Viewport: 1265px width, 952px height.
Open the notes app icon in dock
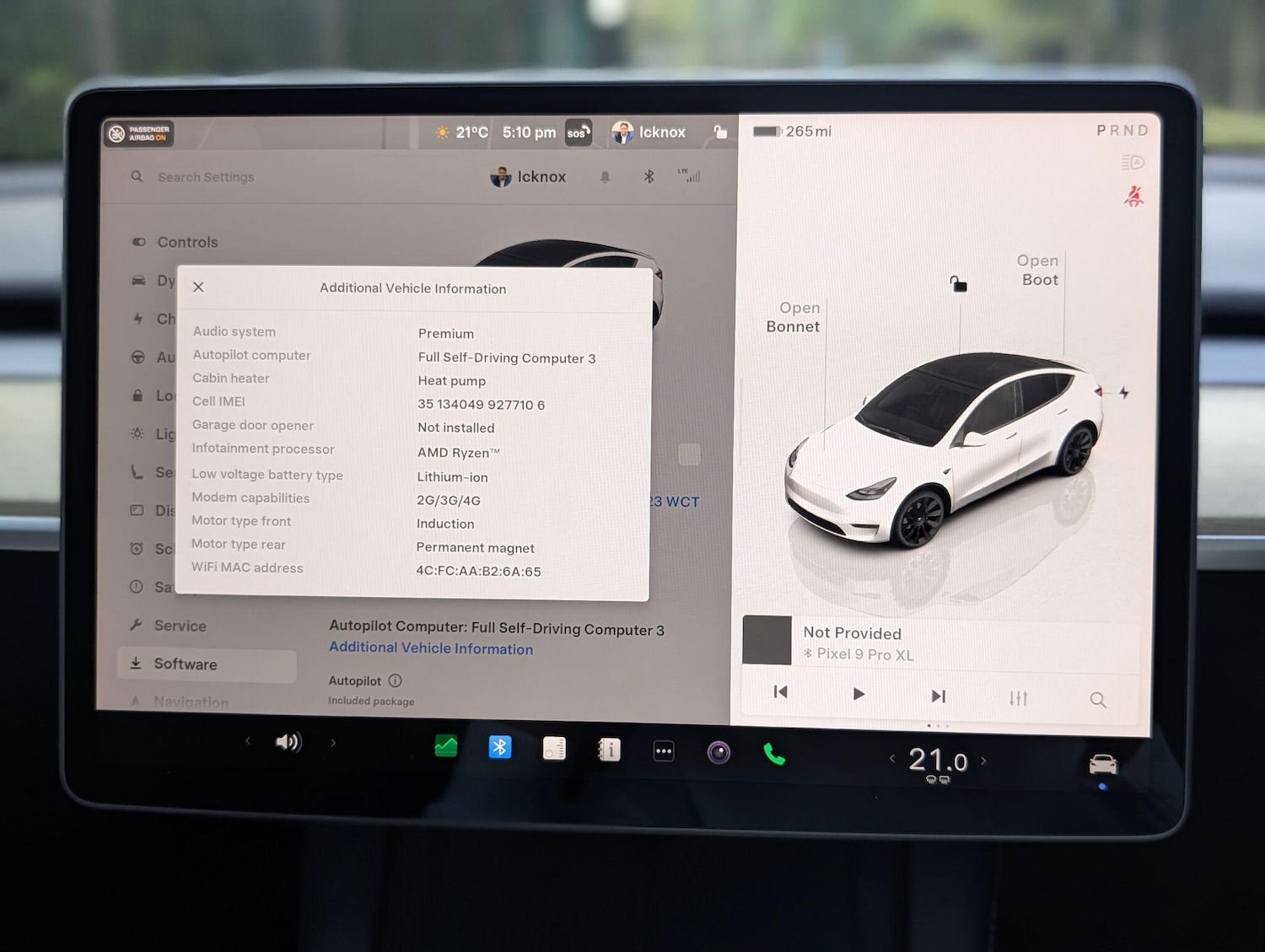coord(555,749)
